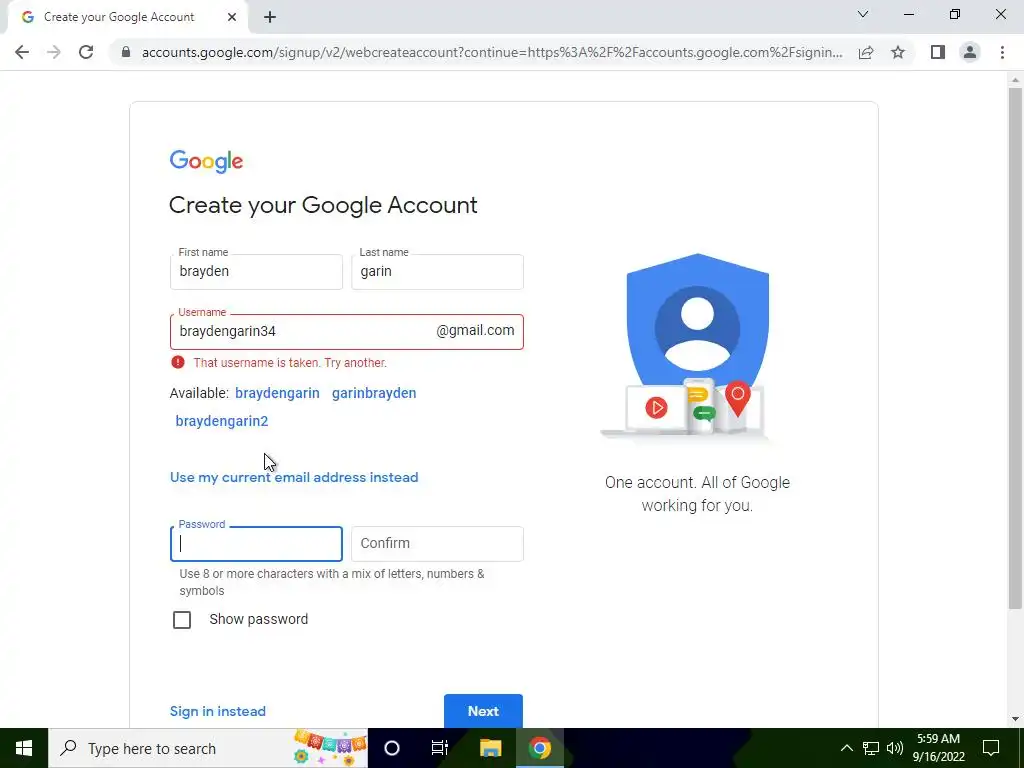Viewport: 1024px width, 768px height.
Task: Show hidden system tray icons
Action: click(846, 748)
